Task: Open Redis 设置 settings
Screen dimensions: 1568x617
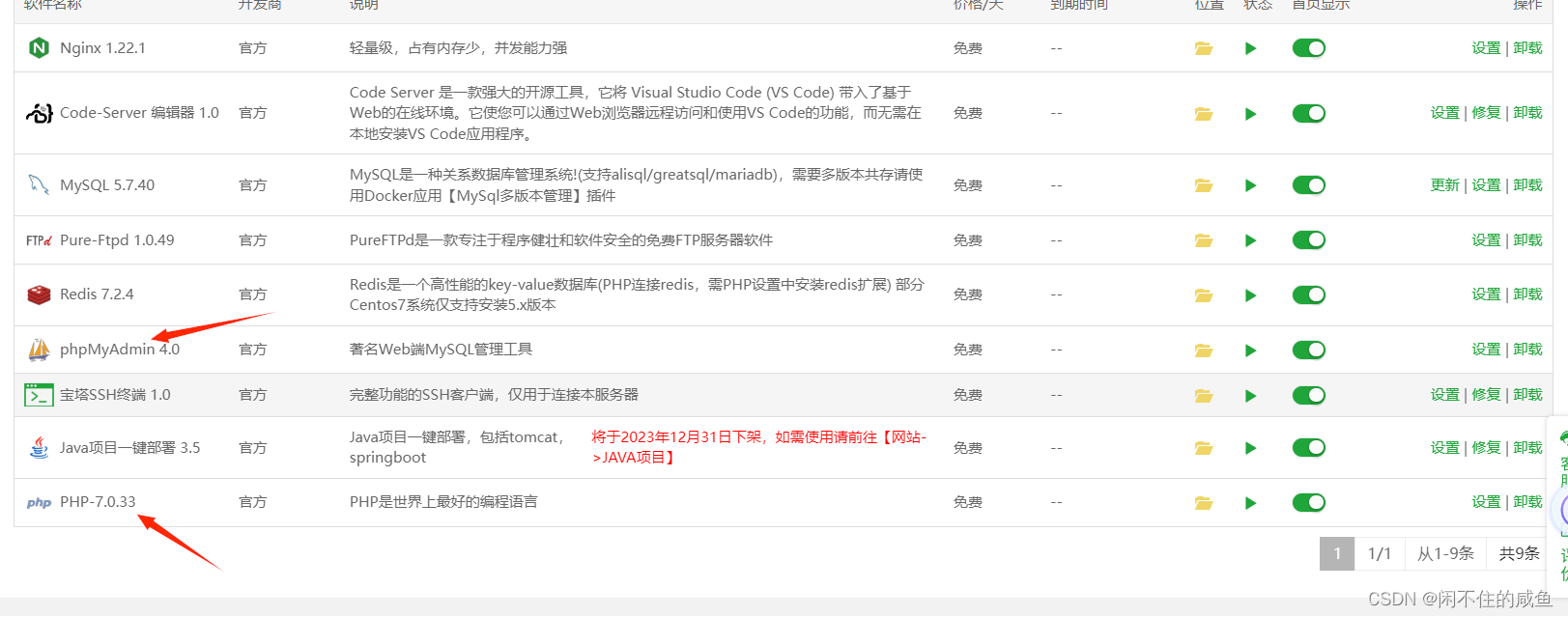Action: click(x=1486, y=294)
